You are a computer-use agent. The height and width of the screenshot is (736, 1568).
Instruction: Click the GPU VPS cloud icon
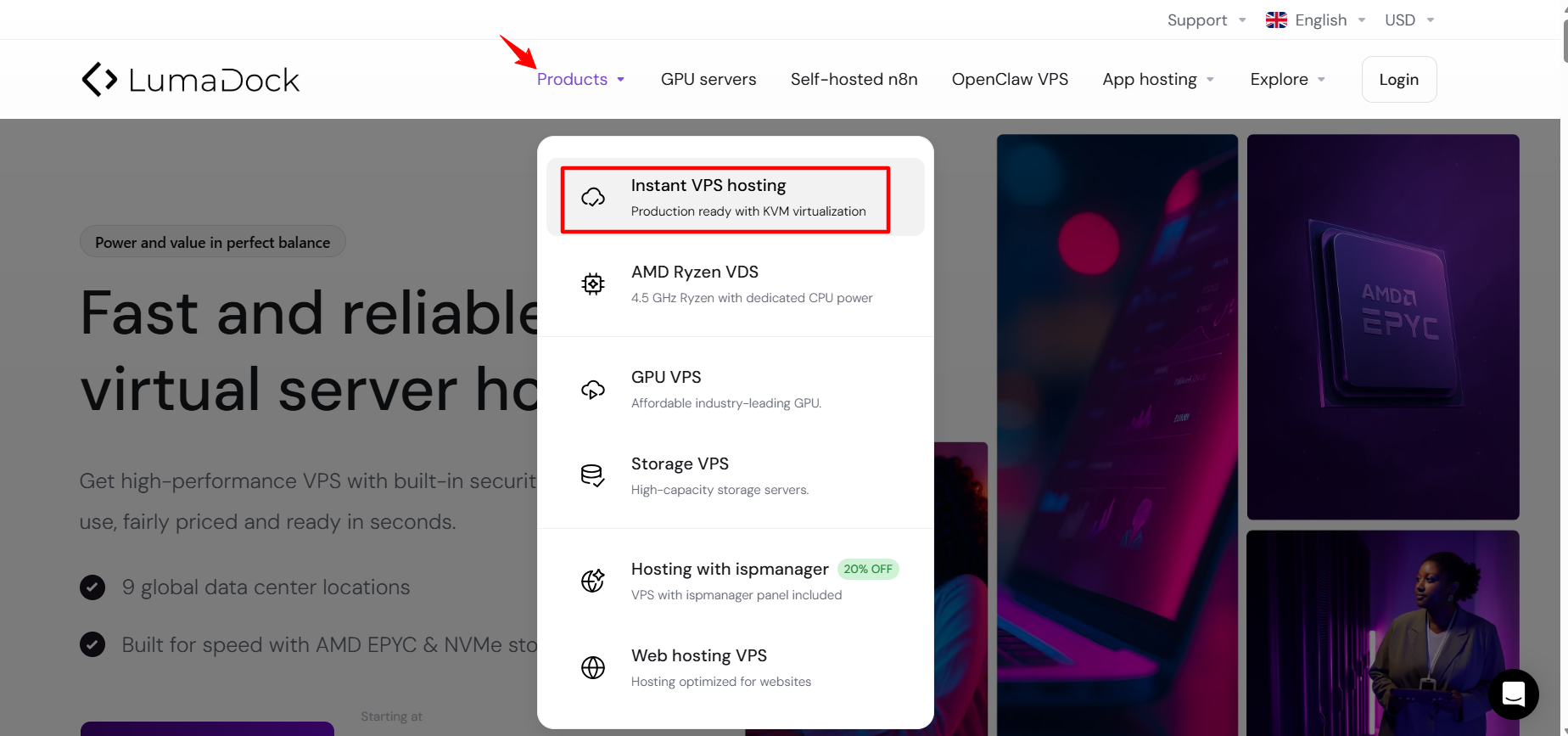(x=593, y=389)
